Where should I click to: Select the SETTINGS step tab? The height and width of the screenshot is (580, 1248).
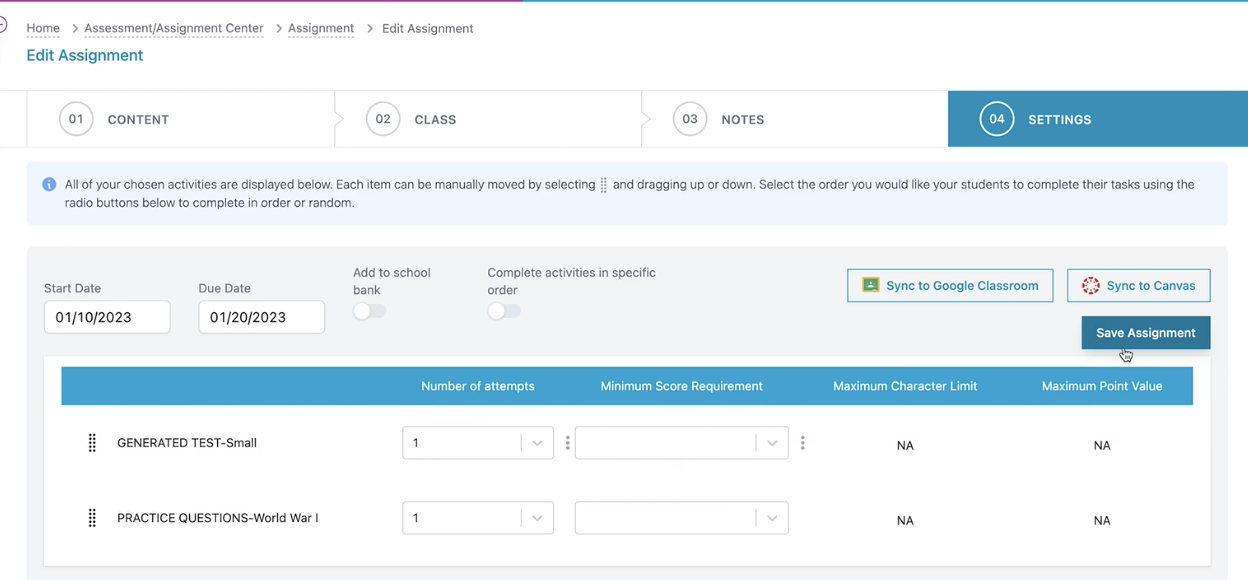[x=1098, y=119]
